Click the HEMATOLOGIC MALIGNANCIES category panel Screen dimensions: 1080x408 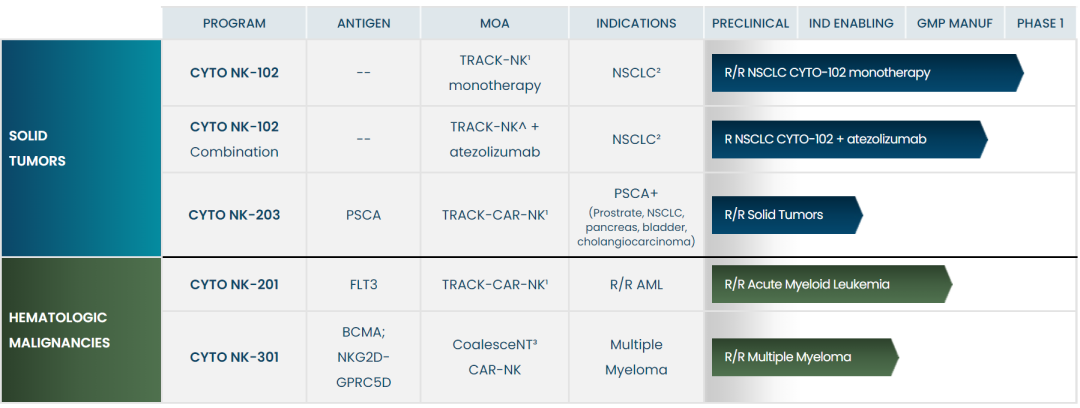point(81,330)
